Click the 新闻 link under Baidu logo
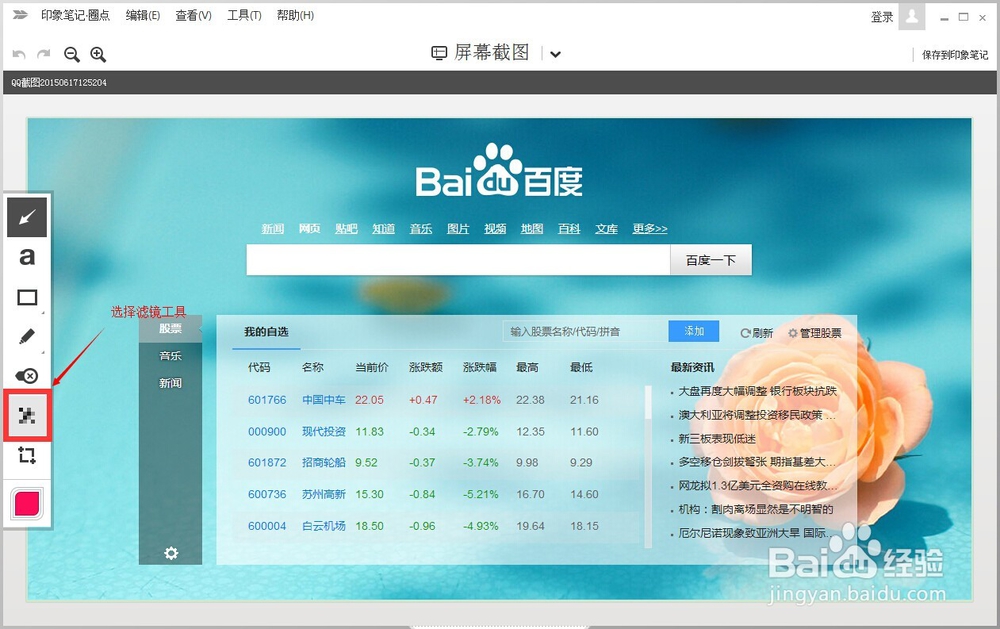Image resolution: width=1000 pixels, height=629 pixels. pos(272,228)
